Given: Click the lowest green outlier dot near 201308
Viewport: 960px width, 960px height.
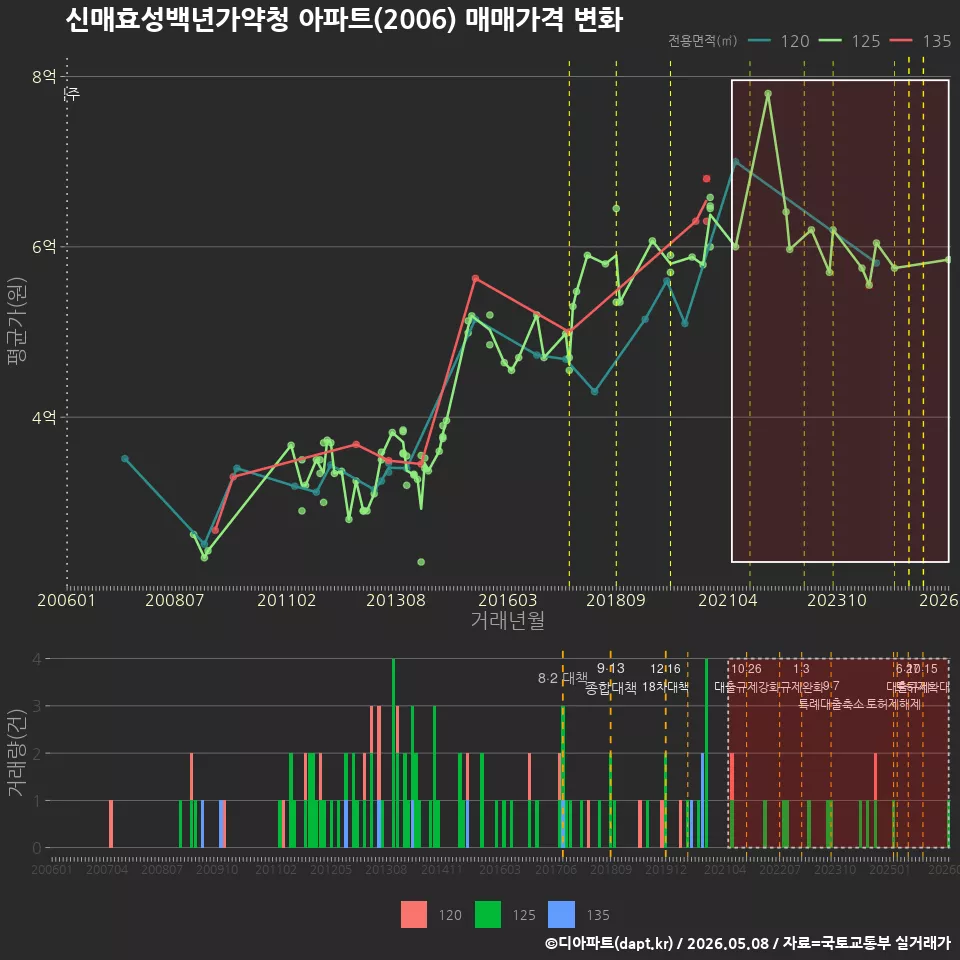Looking at the screenshot, I should 421,562.
